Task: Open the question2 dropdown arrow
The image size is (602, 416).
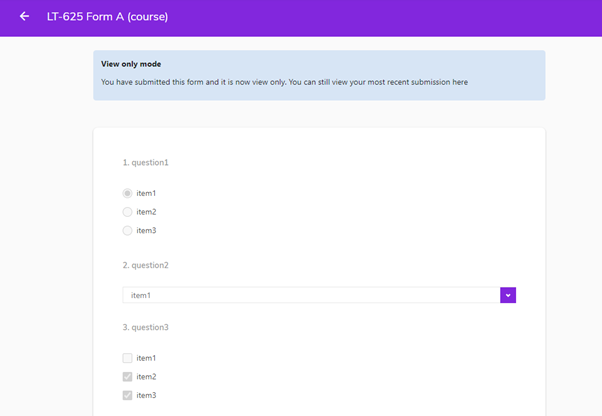Action: 508,295
